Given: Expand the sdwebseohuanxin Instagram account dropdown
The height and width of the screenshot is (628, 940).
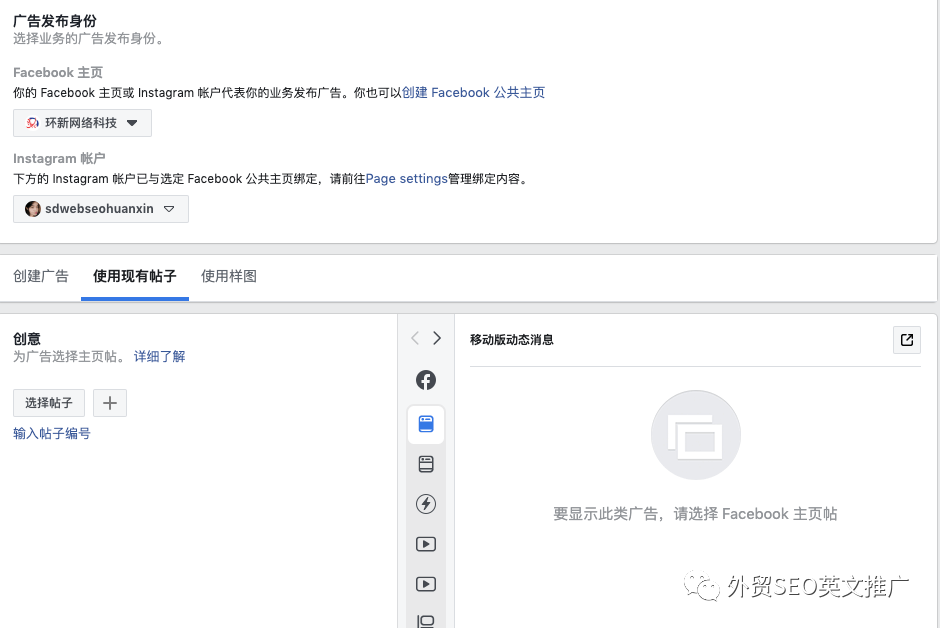Looking at the screenshot, I should click(x=170, y=209).
